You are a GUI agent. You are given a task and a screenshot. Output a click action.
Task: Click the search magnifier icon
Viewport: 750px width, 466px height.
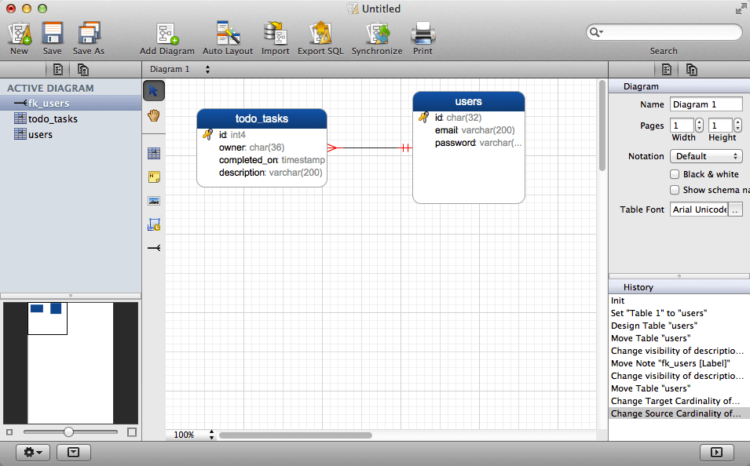pyautogui.click(x=596, y=32)
